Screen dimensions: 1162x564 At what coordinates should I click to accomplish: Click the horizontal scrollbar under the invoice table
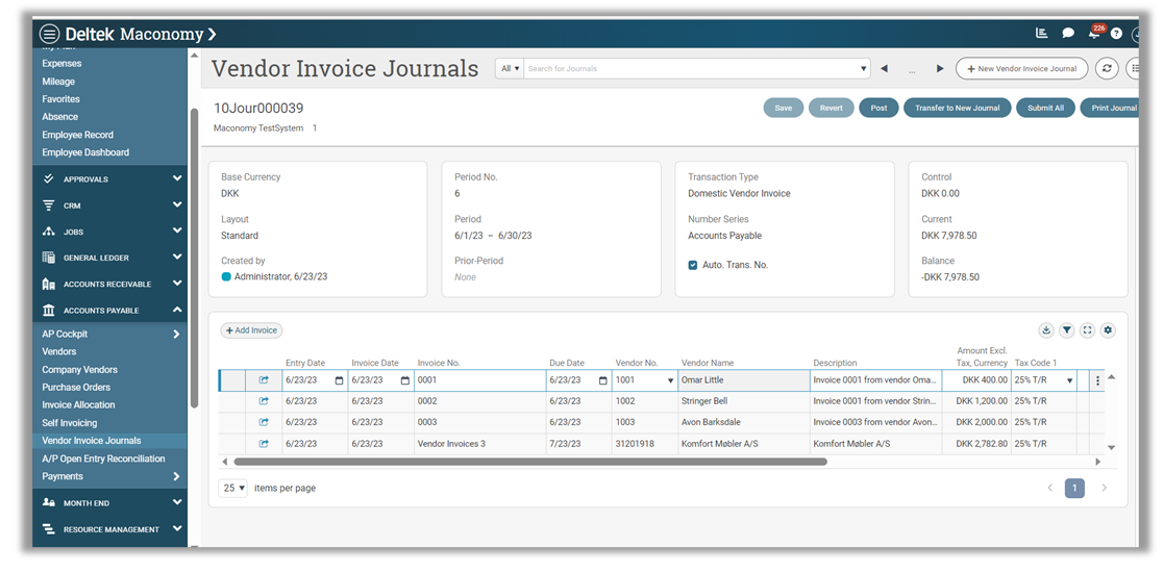tap(530, 462)
